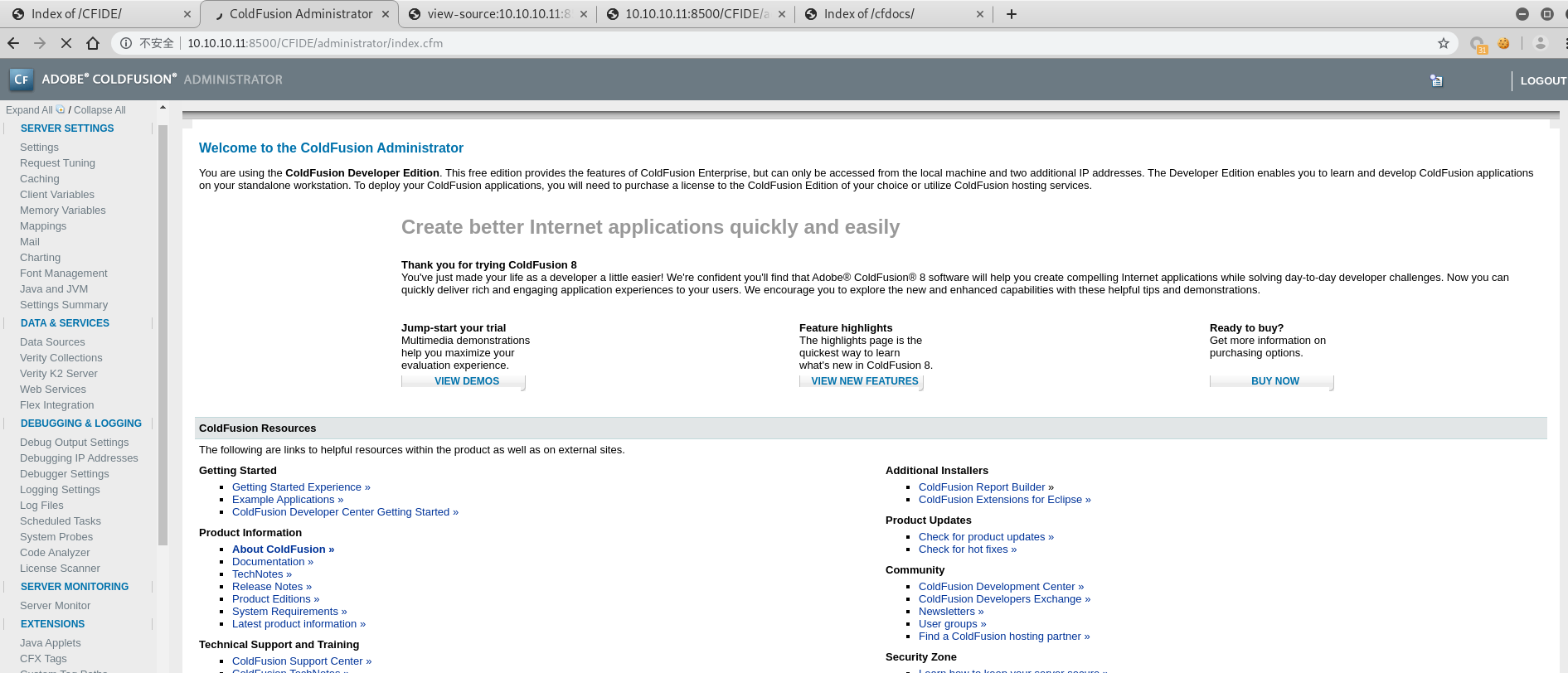Click the browser forward arrow
1568x673 pixels.
pos(40,43)
